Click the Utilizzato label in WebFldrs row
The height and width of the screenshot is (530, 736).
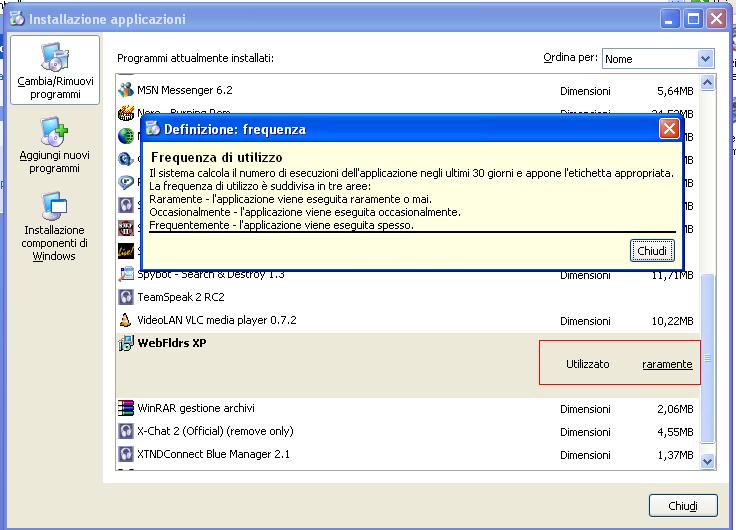tap(588, 364)
